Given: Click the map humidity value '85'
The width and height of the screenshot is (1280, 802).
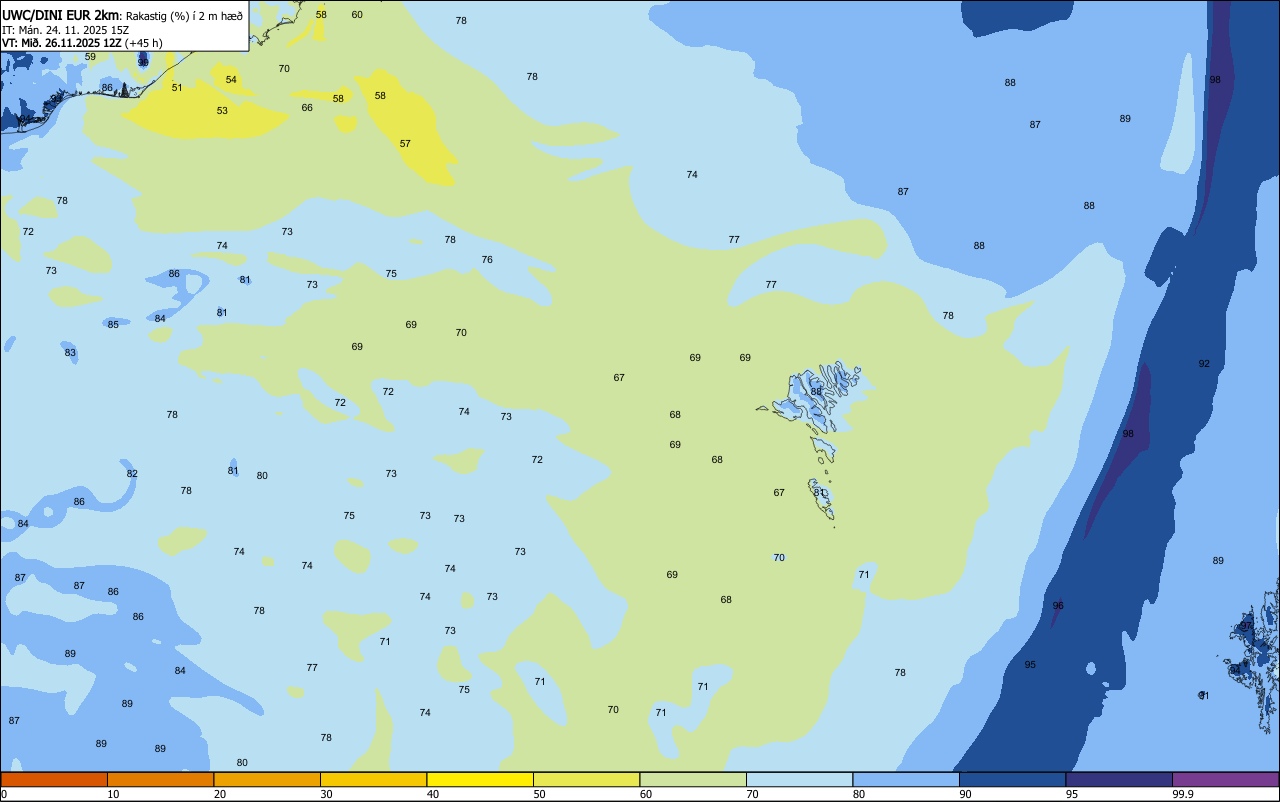Looking at the screenshot, I should coord(113,325).
